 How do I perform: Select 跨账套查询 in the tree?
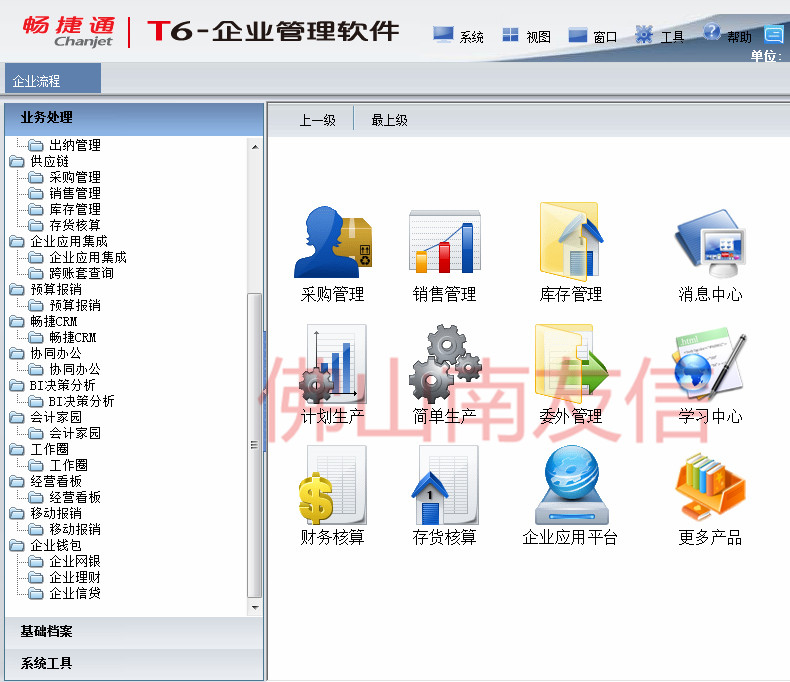pyautogui.click(x=81, y=273)
